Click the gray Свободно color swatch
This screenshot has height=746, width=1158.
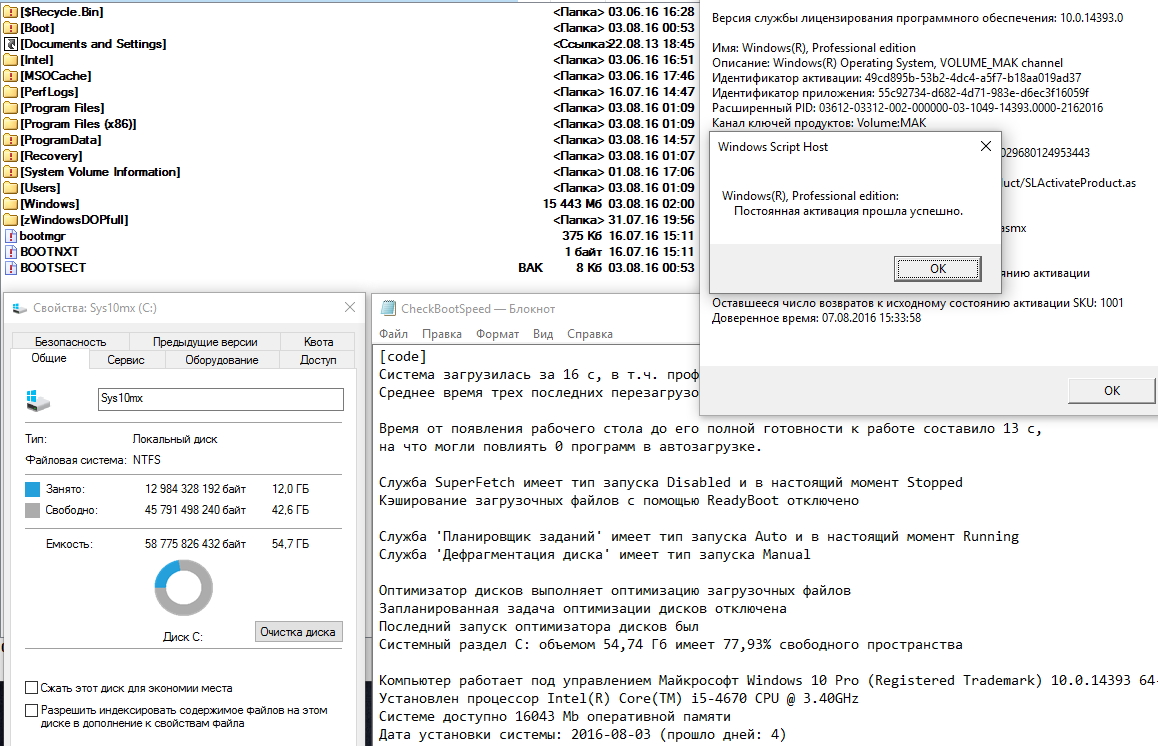click(32, 510)
